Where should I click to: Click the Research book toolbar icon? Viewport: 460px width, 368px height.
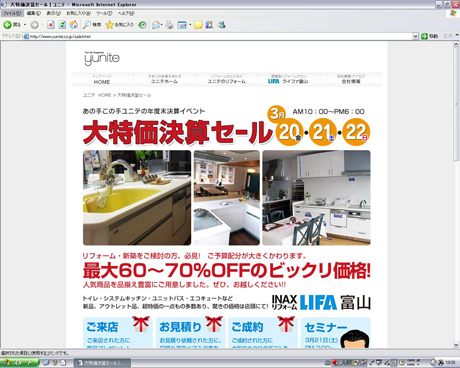209,25
